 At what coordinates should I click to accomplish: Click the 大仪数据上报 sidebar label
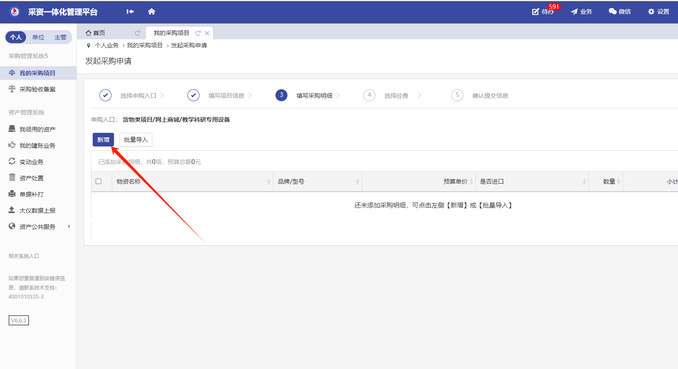[x=38, y=210]
